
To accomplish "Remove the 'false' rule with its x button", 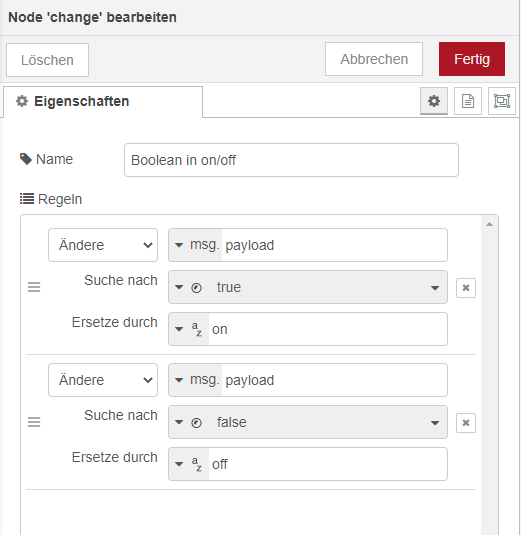I will pyautogui.click(x=466, y=423).
